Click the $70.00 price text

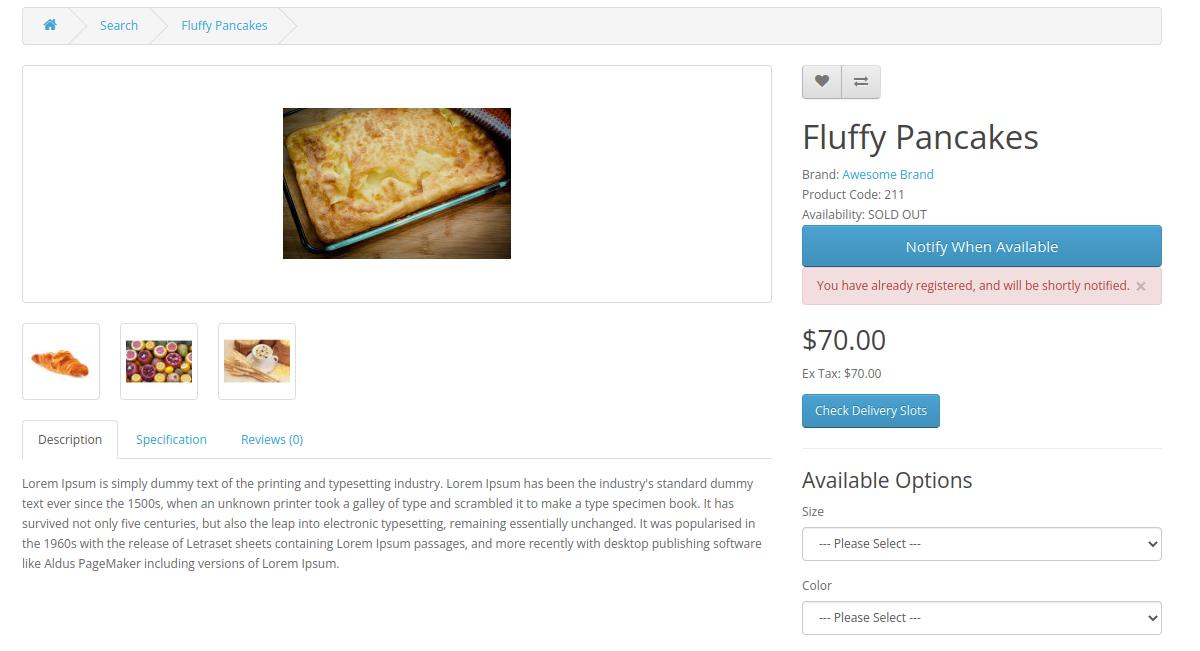tap(843, 340)
